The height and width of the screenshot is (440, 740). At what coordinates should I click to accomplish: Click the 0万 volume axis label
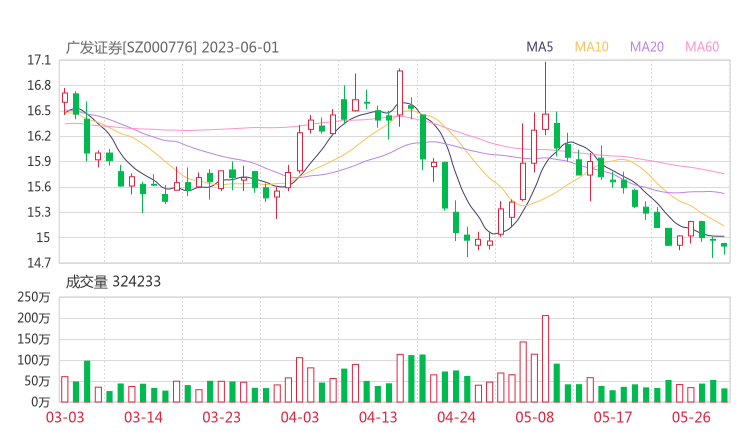41,403
